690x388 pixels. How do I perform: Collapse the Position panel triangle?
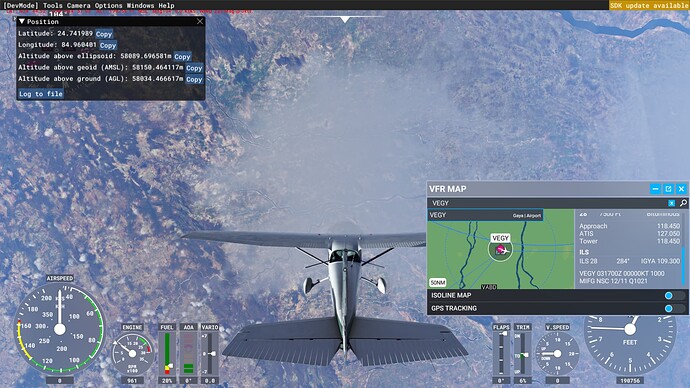point(22,21)
